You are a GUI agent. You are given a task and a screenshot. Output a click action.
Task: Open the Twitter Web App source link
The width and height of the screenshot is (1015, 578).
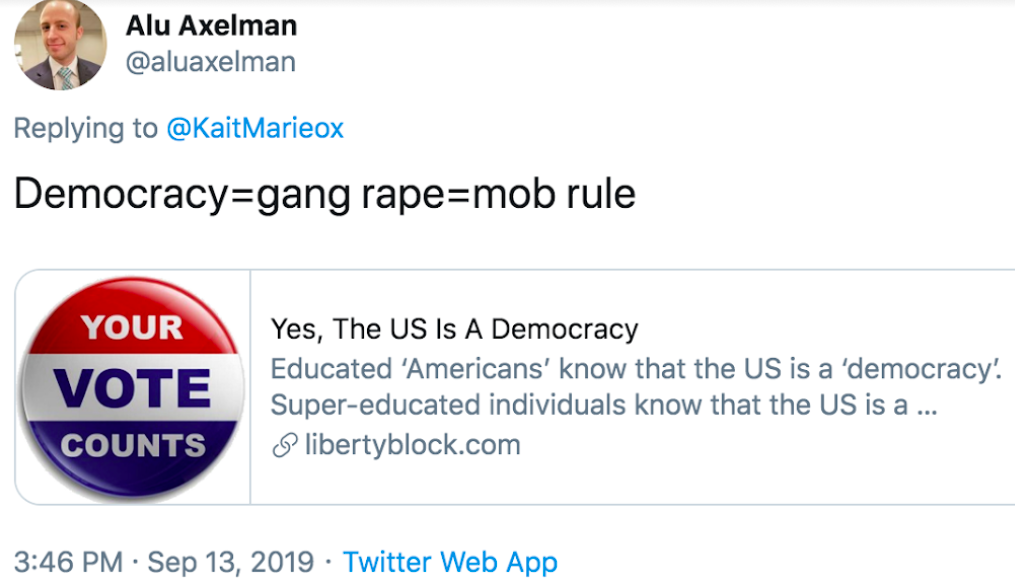450,562
